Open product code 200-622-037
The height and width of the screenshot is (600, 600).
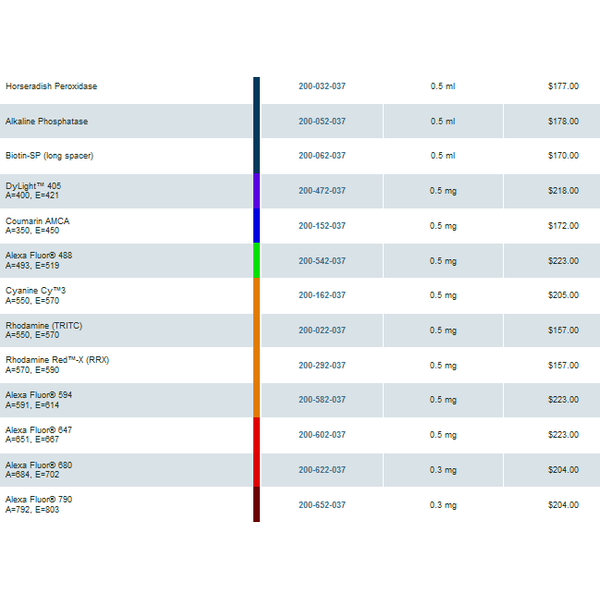coord(322,470)
